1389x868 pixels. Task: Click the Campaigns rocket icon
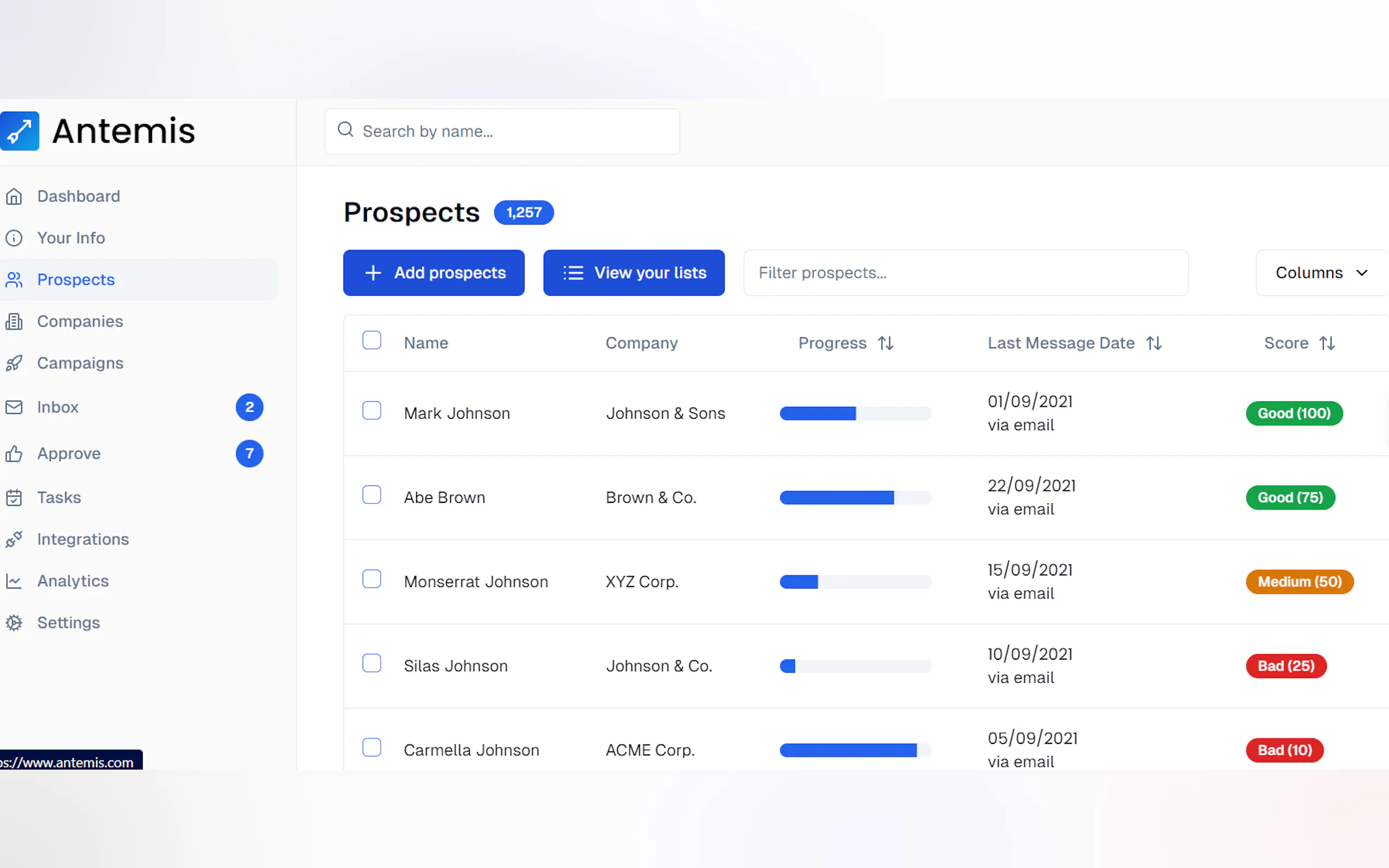(14, 363)
